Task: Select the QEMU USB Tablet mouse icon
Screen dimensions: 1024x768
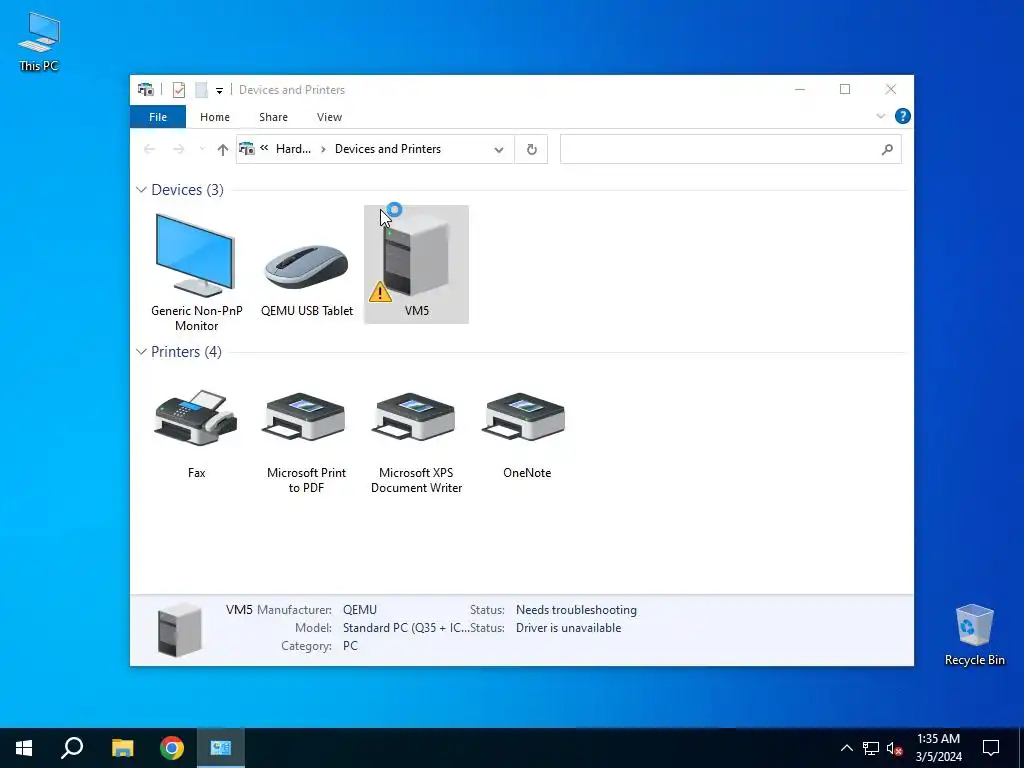Action: pyautogui.click(x=306, y=266)
